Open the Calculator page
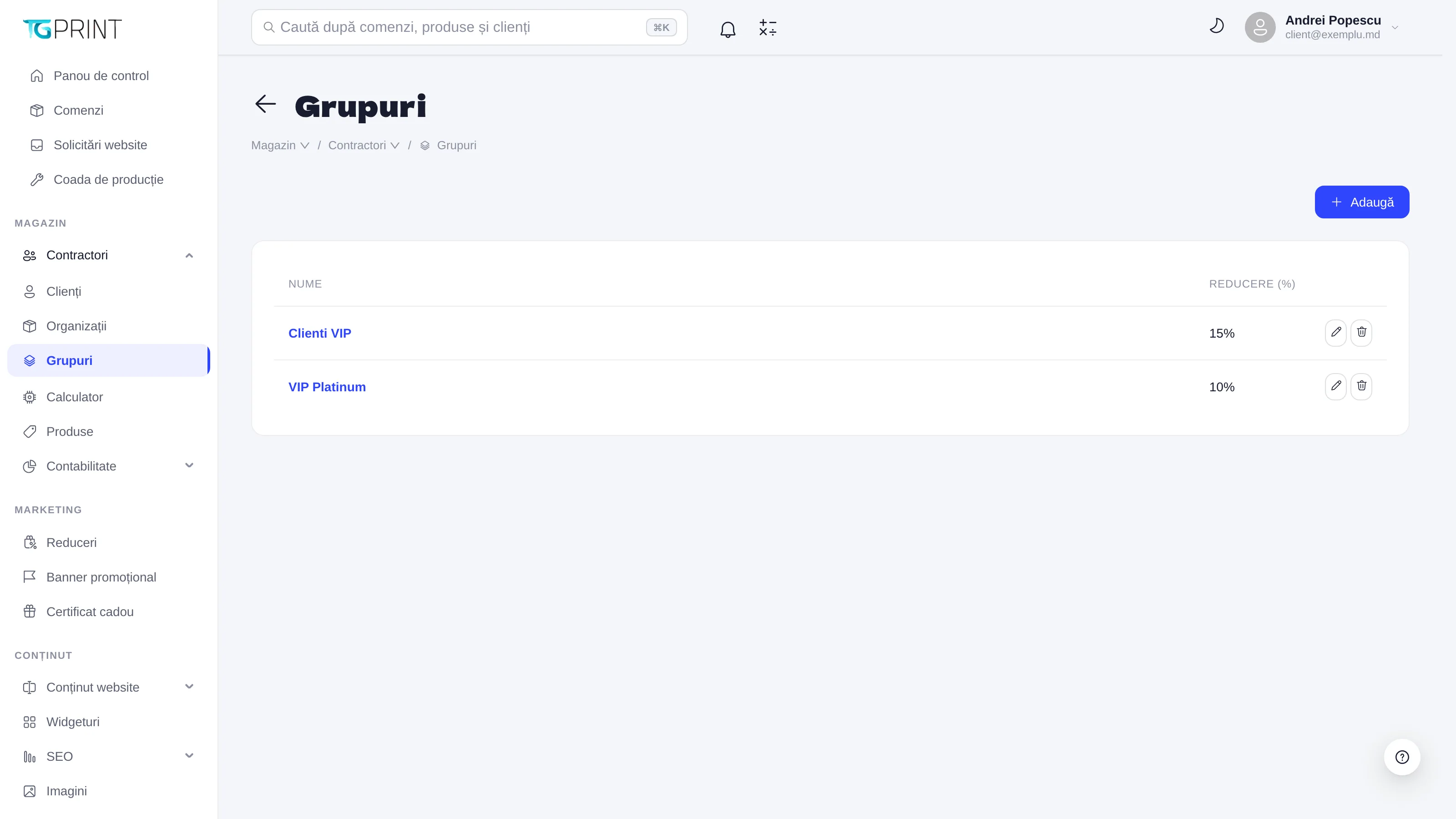 (x=109, y=397)
